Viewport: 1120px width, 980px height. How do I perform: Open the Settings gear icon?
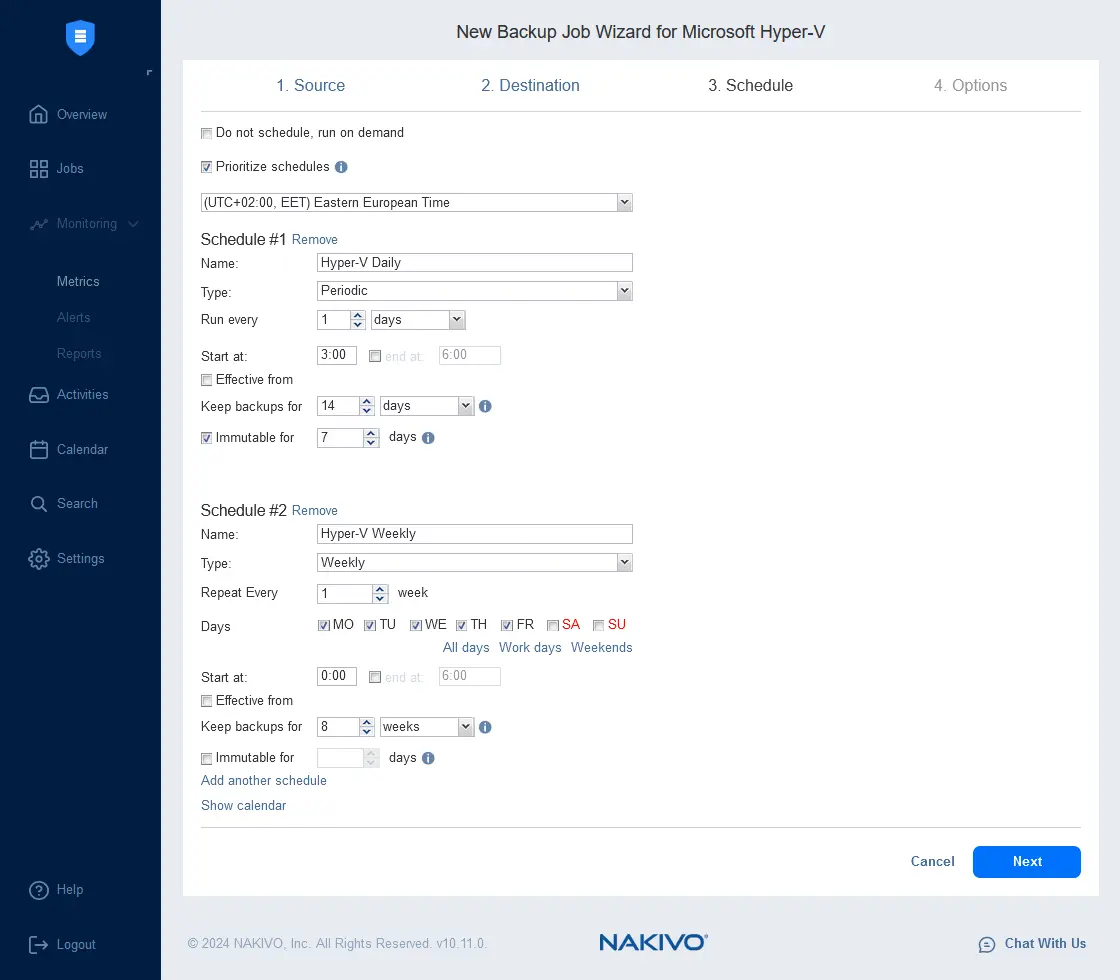[39, 559]
